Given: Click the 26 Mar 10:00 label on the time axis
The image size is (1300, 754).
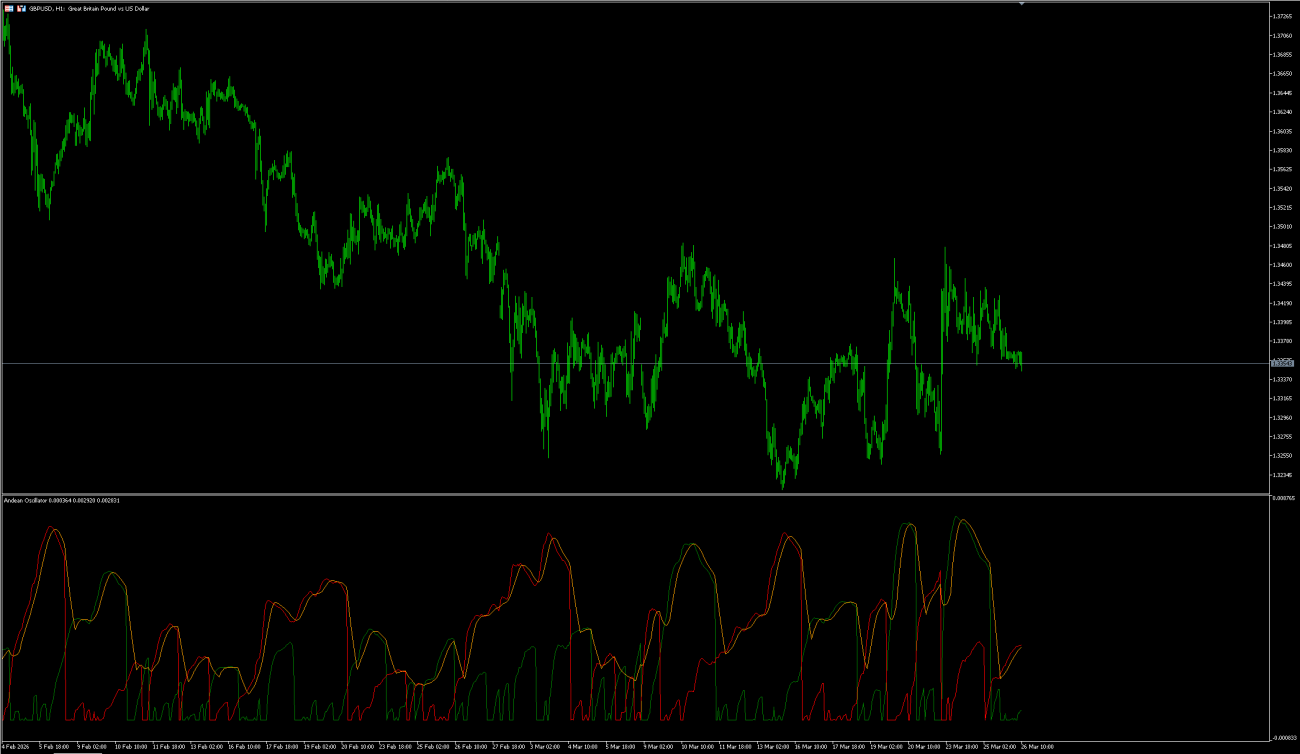Looking at the screenshot, I should [x=1035, y=746].
